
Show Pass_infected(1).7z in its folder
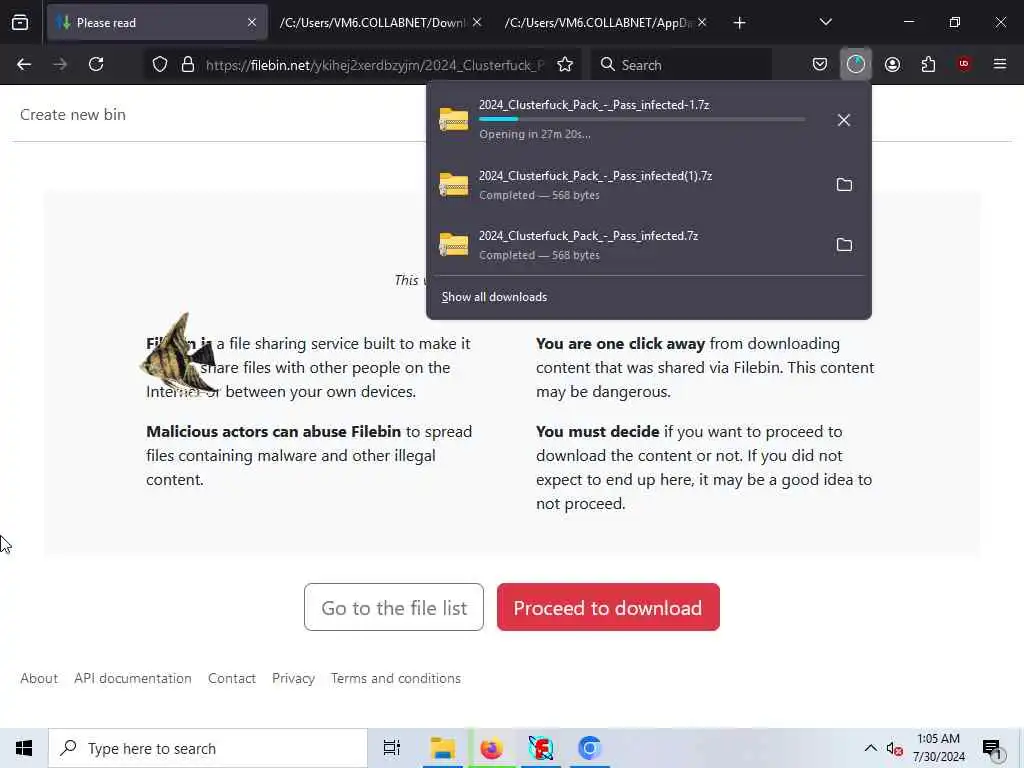coord(844,185)
